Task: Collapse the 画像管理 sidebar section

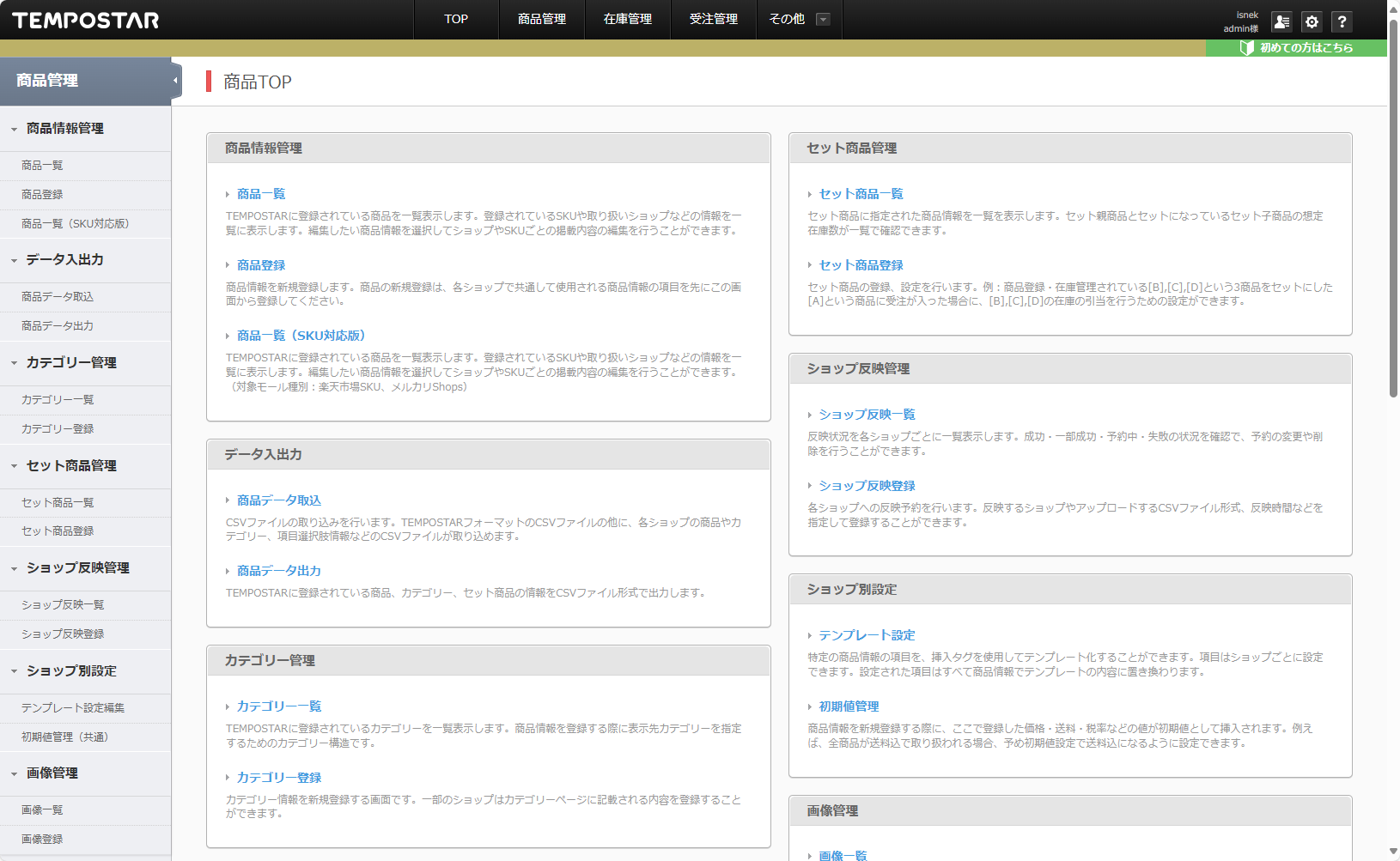Action: 12,773
